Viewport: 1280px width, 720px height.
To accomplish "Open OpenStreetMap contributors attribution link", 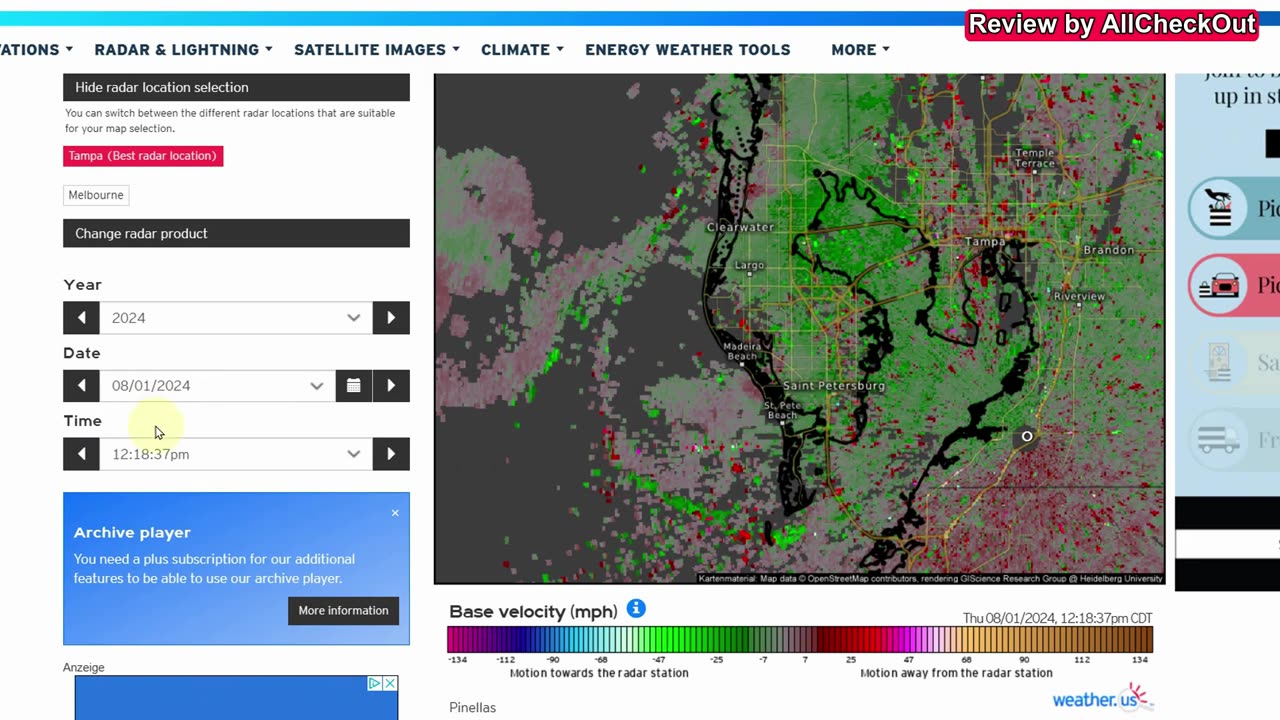I will coord(862,578).
